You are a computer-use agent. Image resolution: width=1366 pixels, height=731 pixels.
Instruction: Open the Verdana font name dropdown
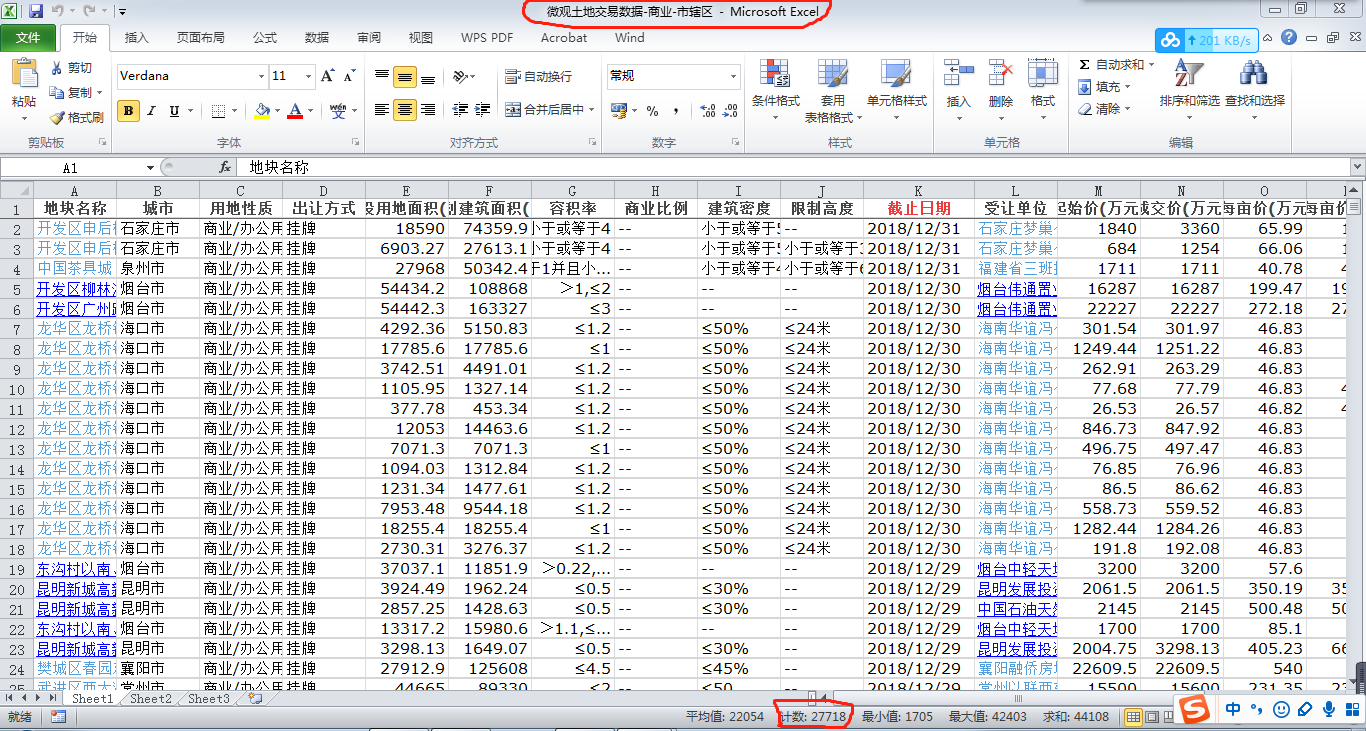pyautogui.click(x=261, y=76)
